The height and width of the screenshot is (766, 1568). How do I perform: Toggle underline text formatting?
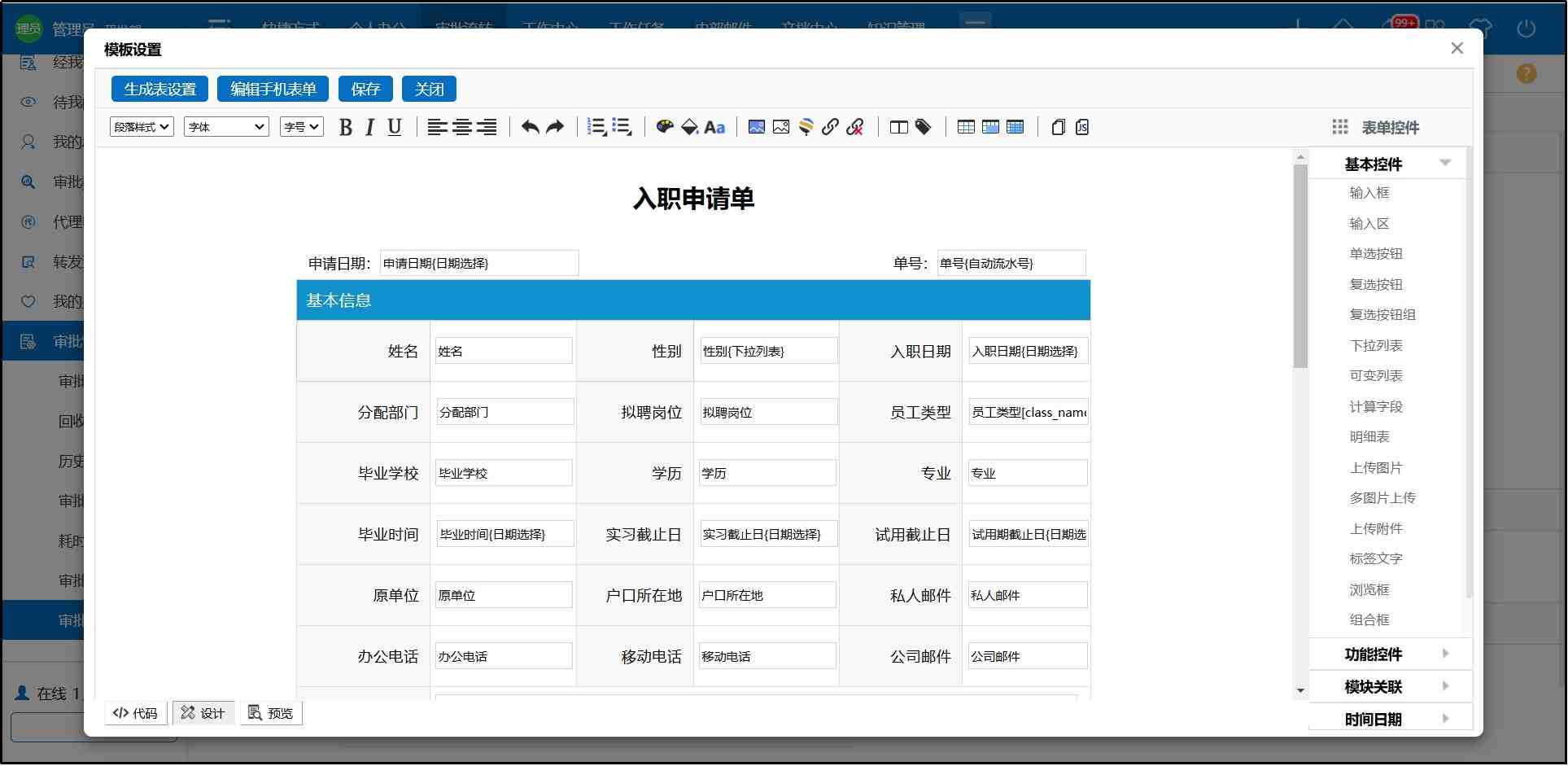coord(395,127)
